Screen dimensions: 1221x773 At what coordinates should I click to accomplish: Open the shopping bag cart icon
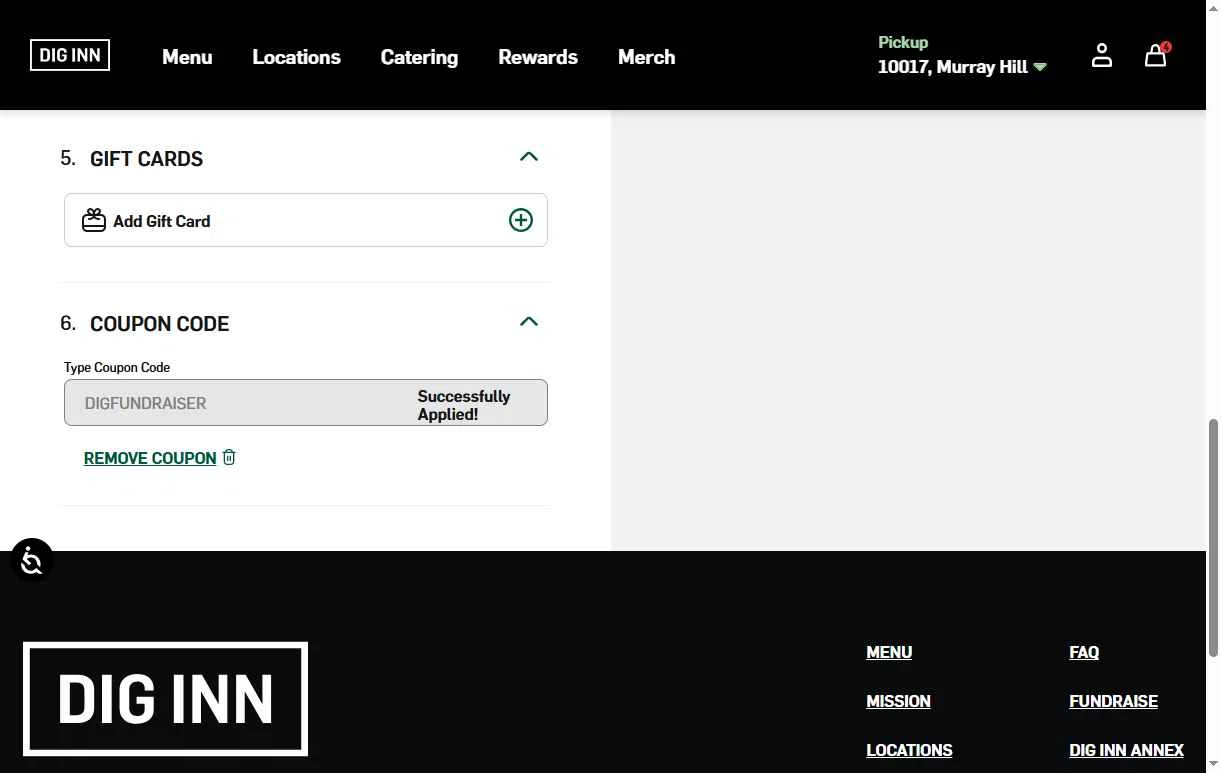point(1156,55)
